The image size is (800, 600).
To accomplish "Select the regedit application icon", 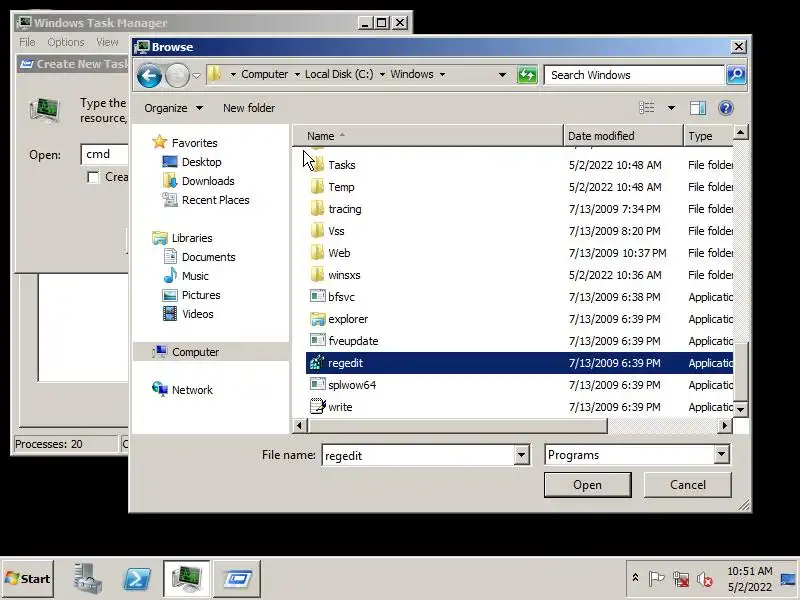I will coord(317,363).
